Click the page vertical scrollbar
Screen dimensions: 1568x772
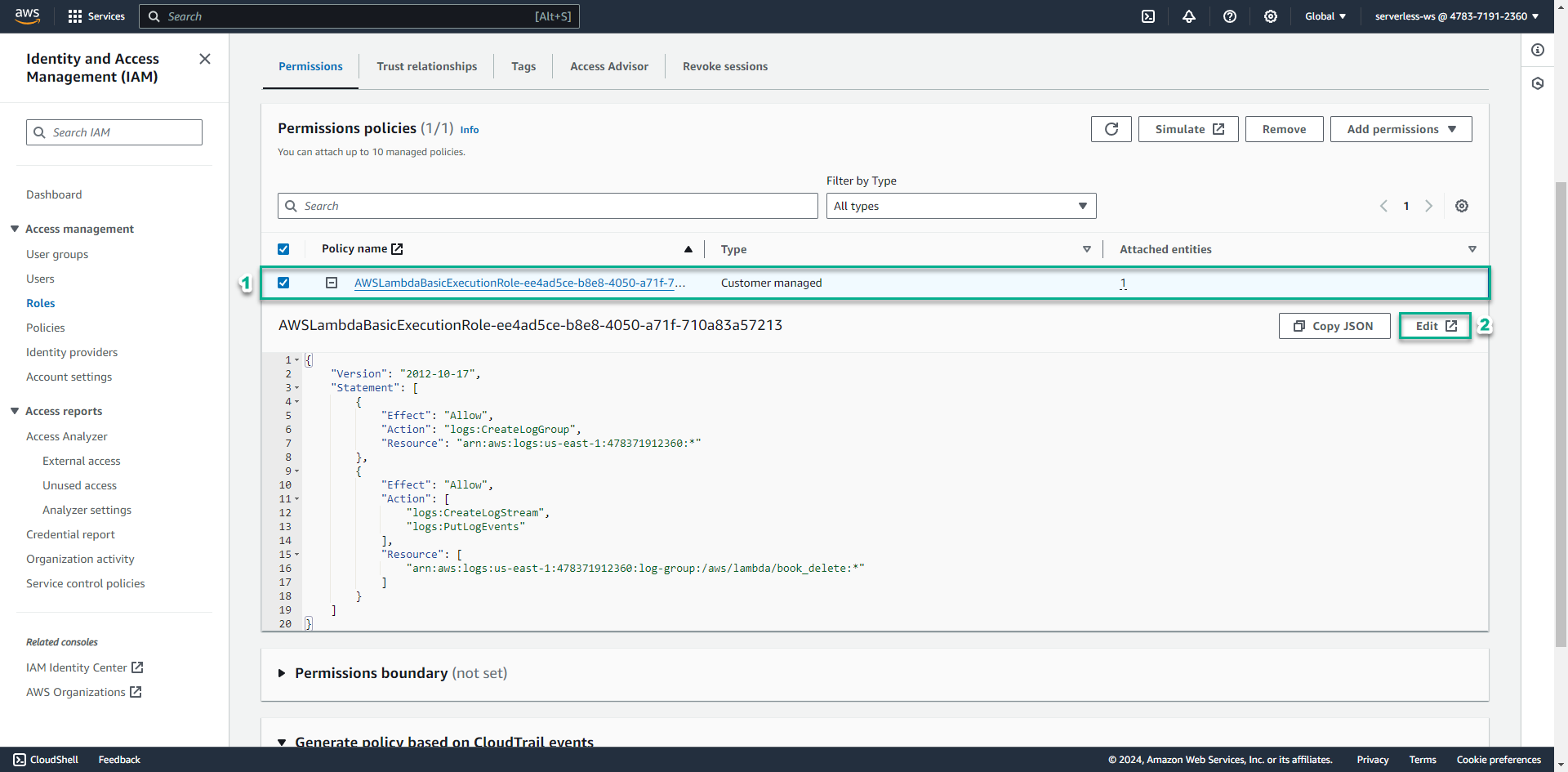pos(1561,413)
